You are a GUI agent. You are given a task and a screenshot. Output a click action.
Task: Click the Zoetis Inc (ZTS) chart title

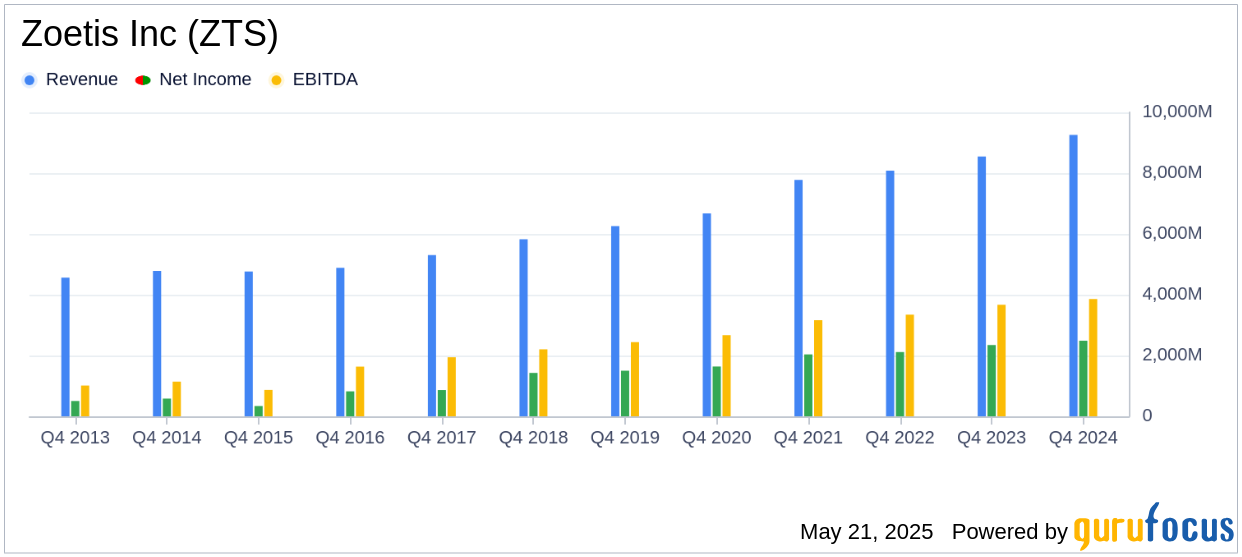149,35
